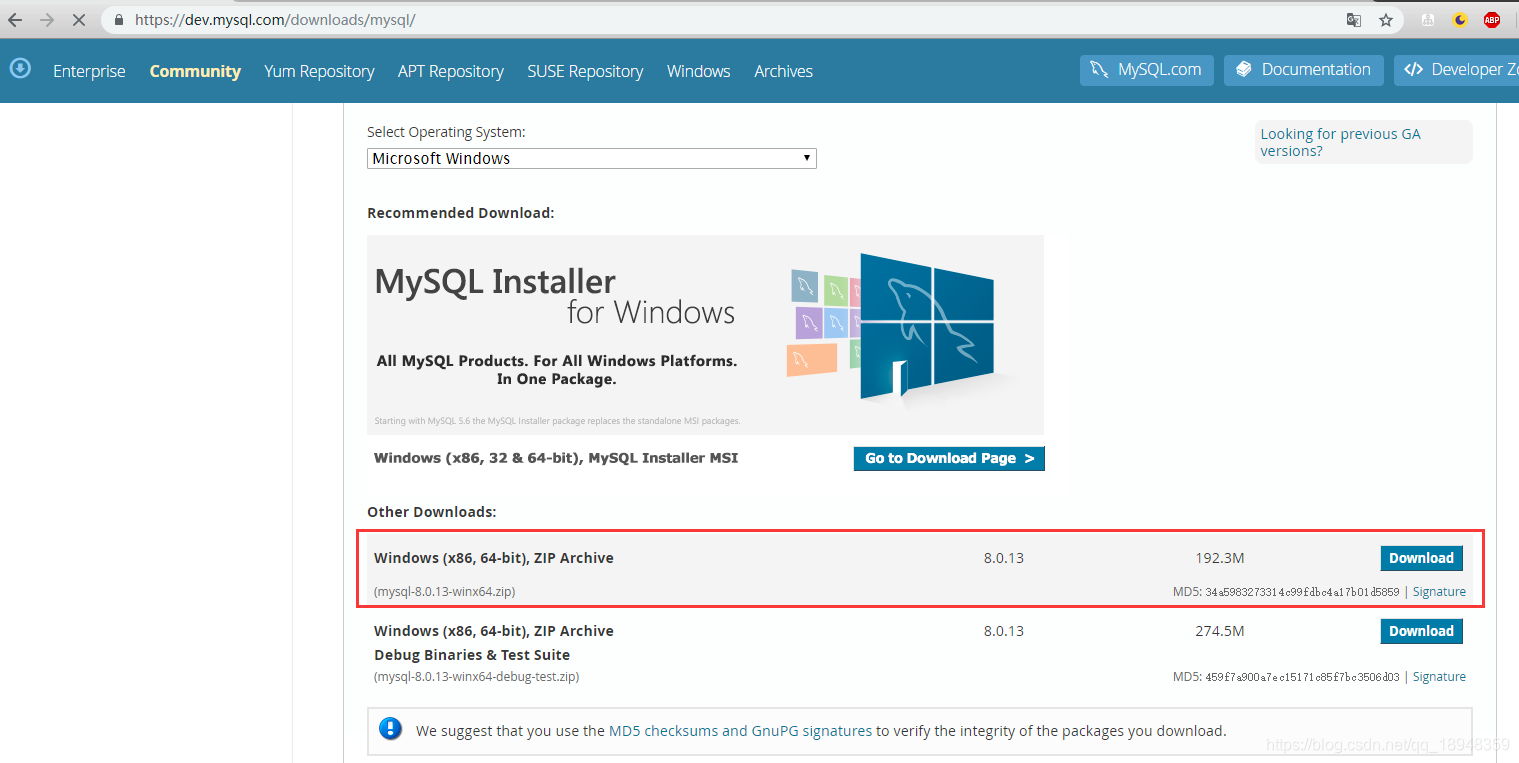
Task: Click the MD5 hash starting 34a598
Action: click(x=1302, y=592)
